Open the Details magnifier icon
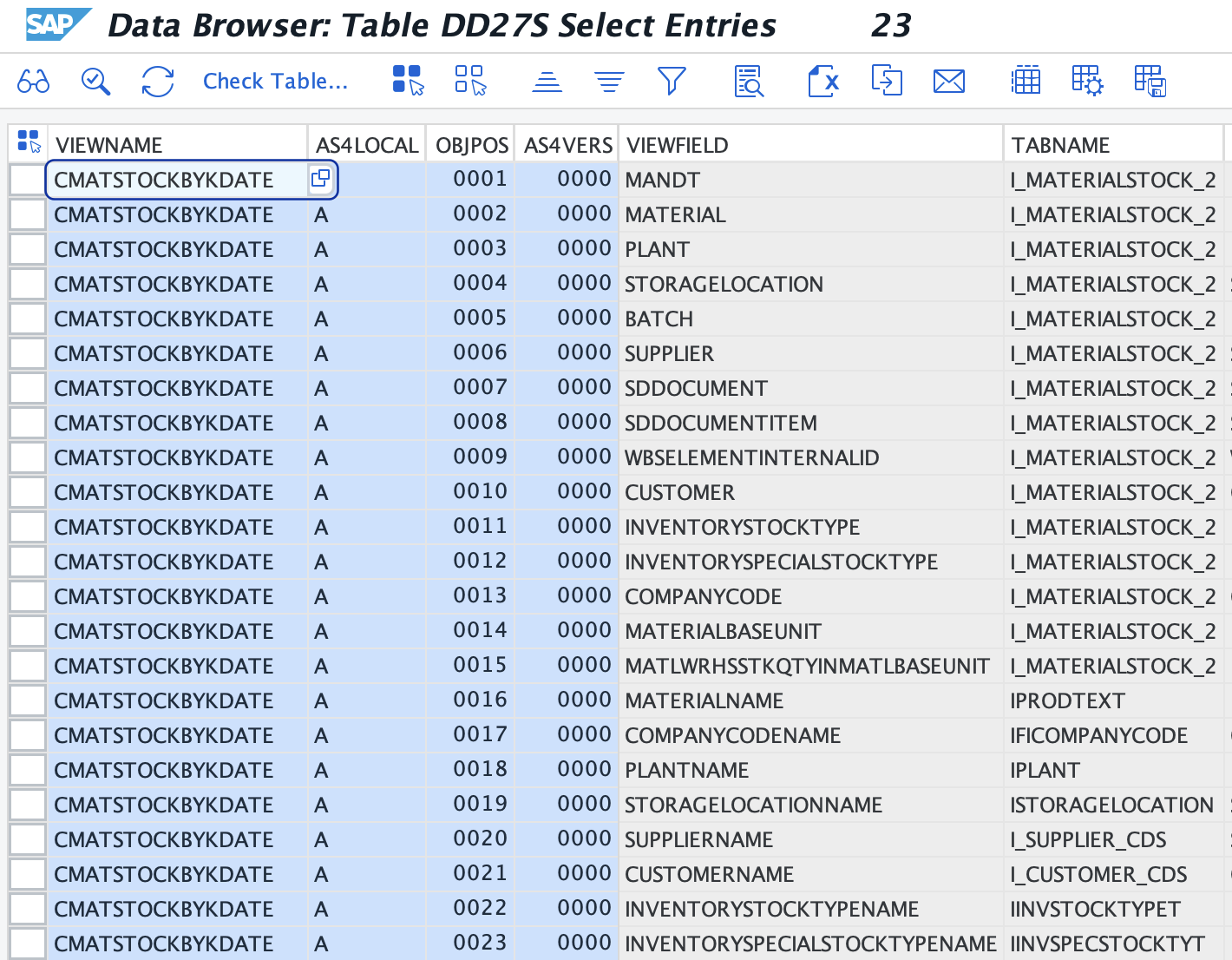1232x960 pixels. click(95, 82)
